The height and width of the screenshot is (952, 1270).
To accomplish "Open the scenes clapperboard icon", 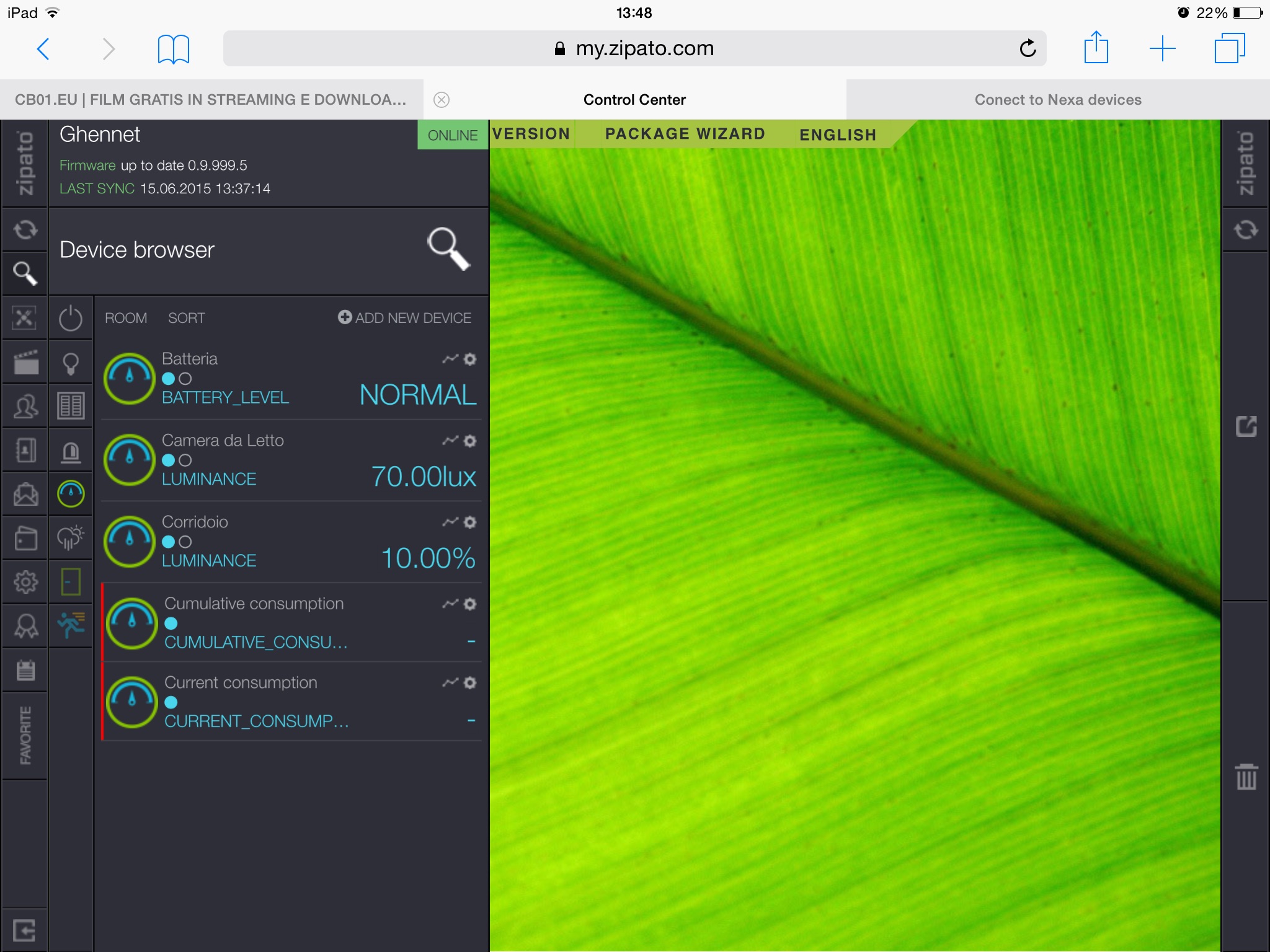I will (x=25, y=362).
